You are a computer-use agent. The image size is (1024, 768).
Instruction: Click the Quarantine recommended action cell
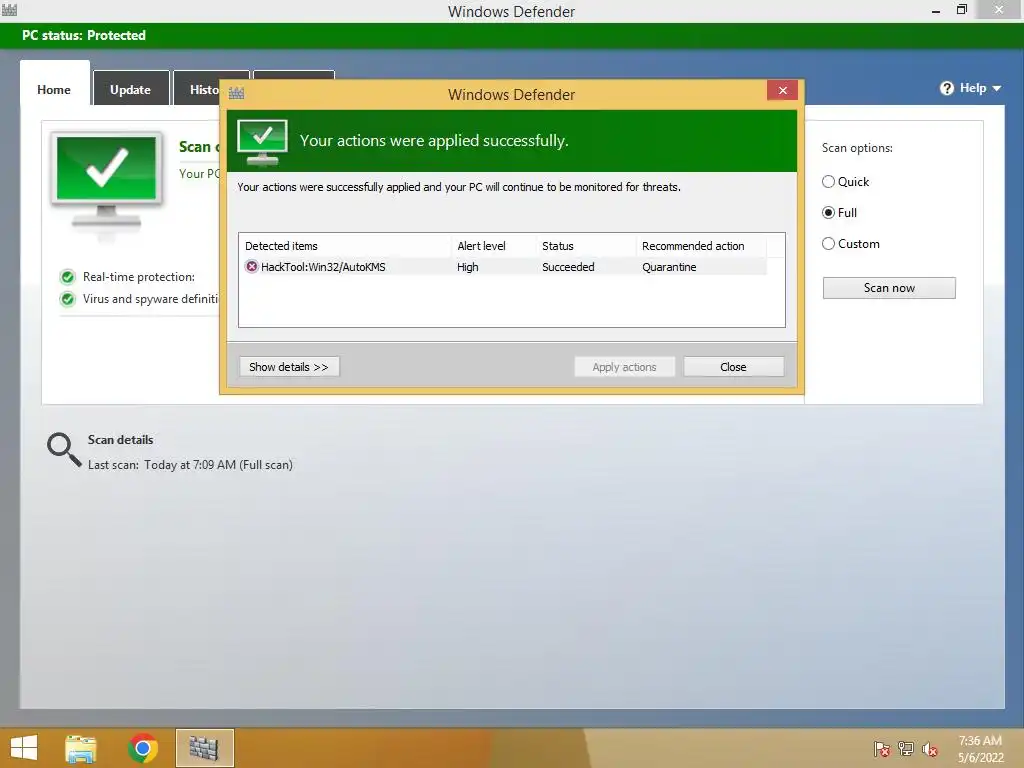point(669,267)
